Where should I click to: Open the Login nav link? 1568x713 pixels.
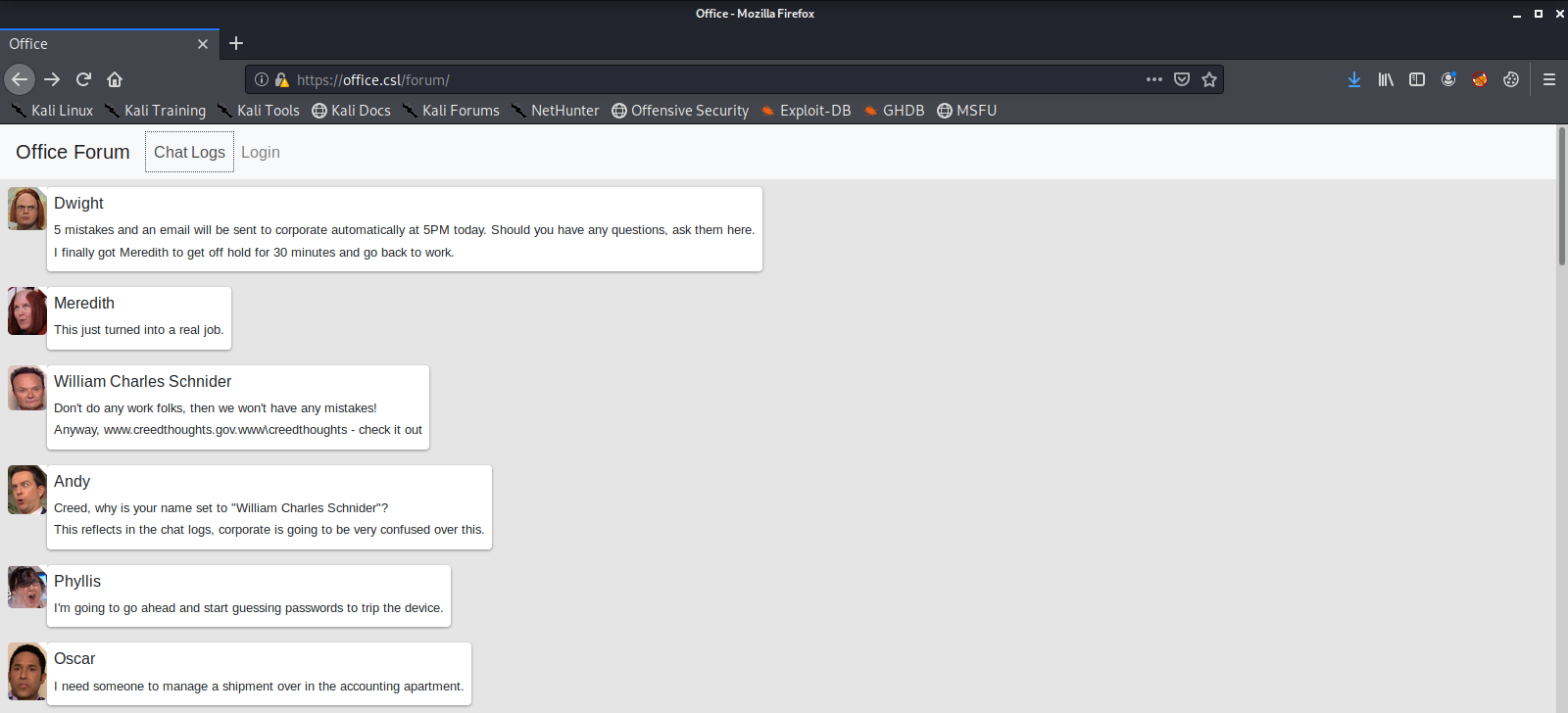pyautogui.click(x=261, y=152)
